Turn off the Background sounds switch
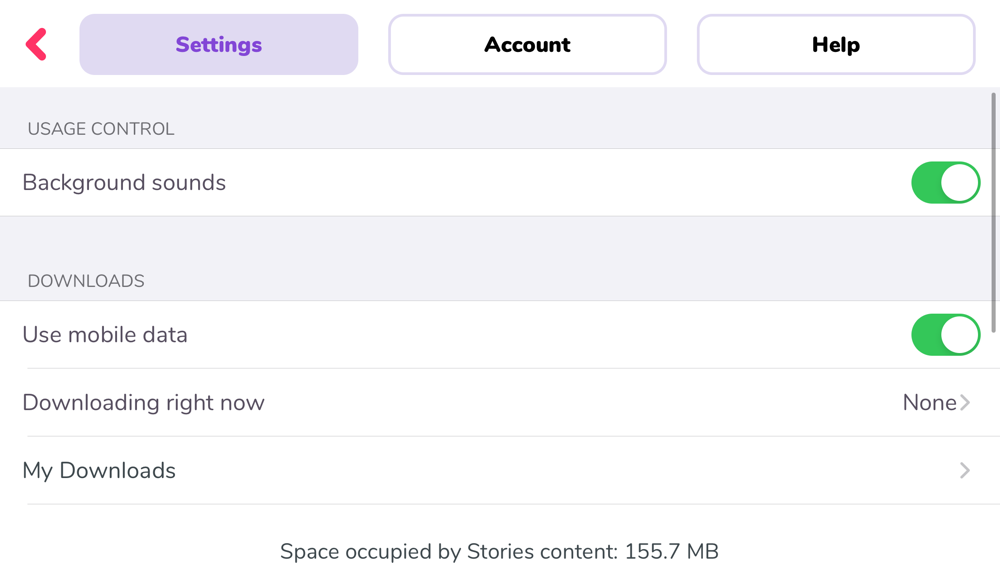The height and width of the screenshot is (563, 1000). click(x=945, y=183)
